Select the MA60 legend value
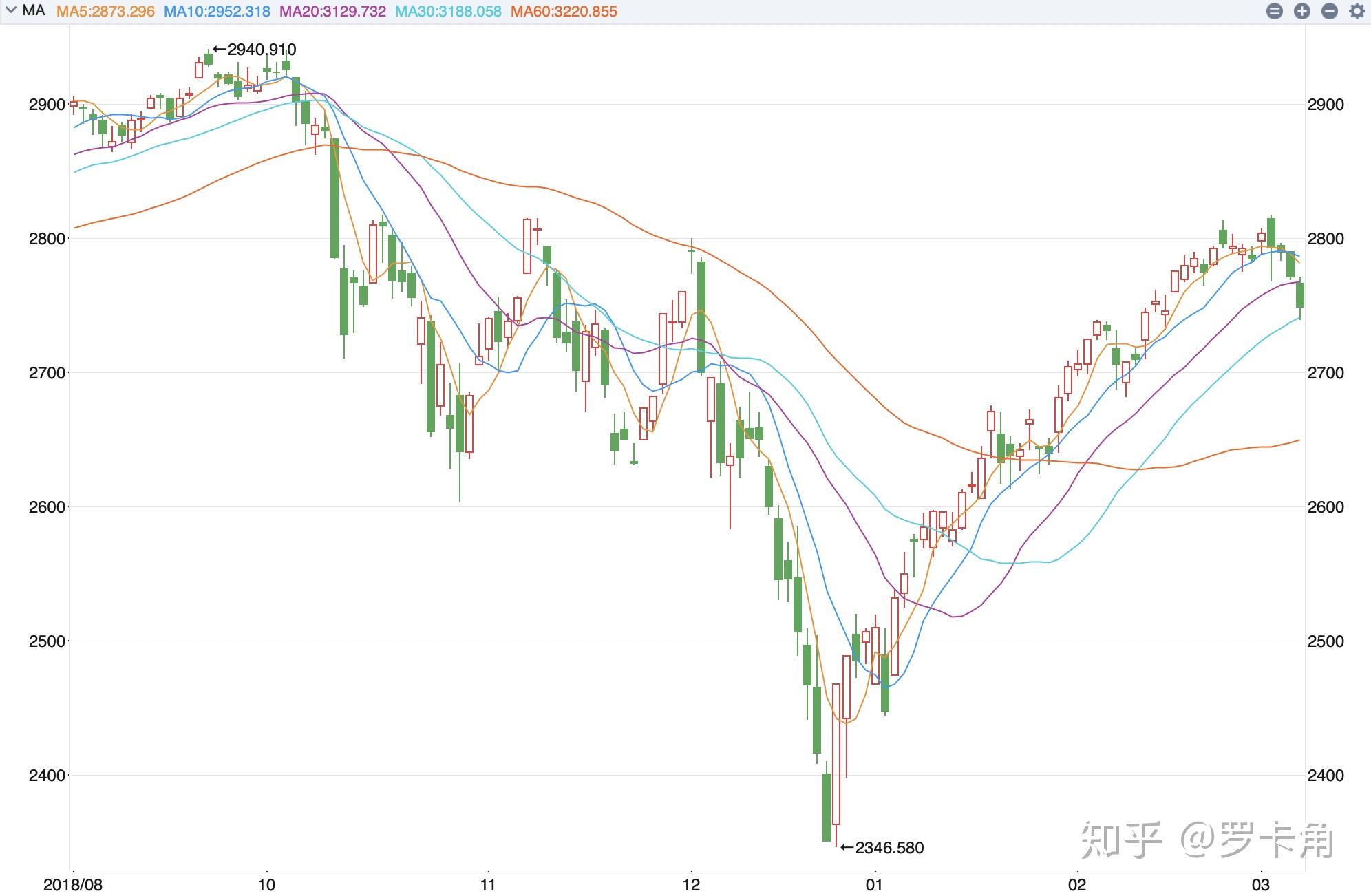Viewport: 1371px width, 896px height. point(564,12)
